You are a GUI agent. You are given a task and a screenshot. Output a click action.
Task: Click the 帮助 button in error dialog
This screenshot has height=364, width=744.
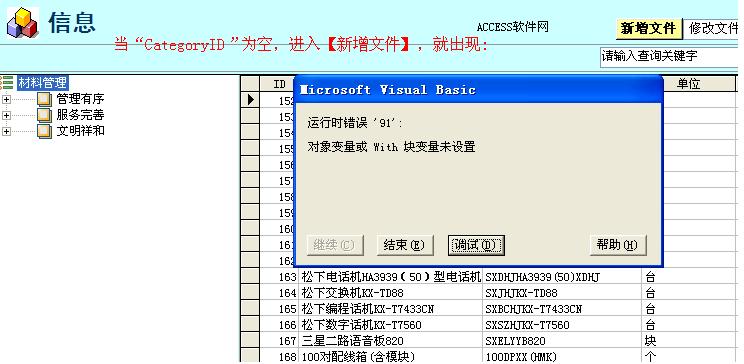pyautogui.click(x=618, y=245)
